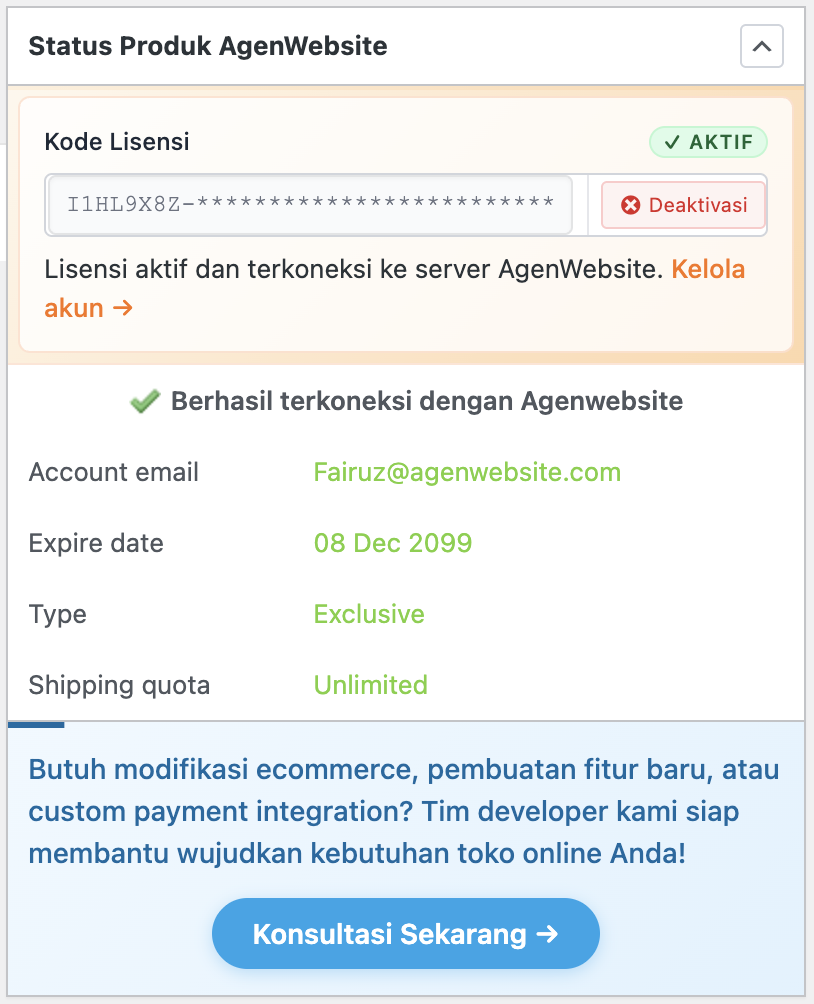Collapse the Status Produk AgenWebsite panel
814x1004 pixels.
(x=761, y=47)
